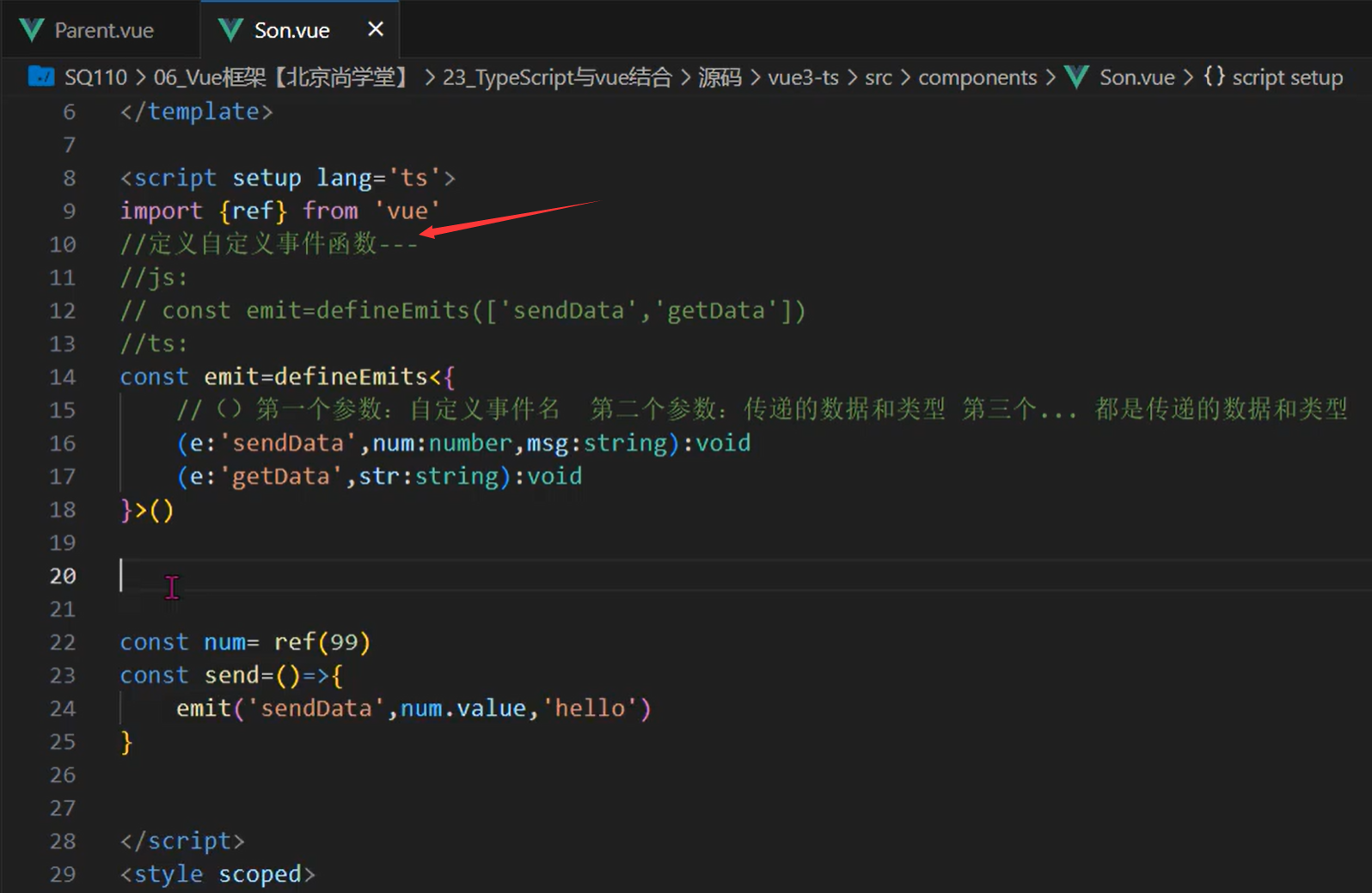
Task: Click the emit('sendData',num.value,'hello') call
Action: pos(413,708)
